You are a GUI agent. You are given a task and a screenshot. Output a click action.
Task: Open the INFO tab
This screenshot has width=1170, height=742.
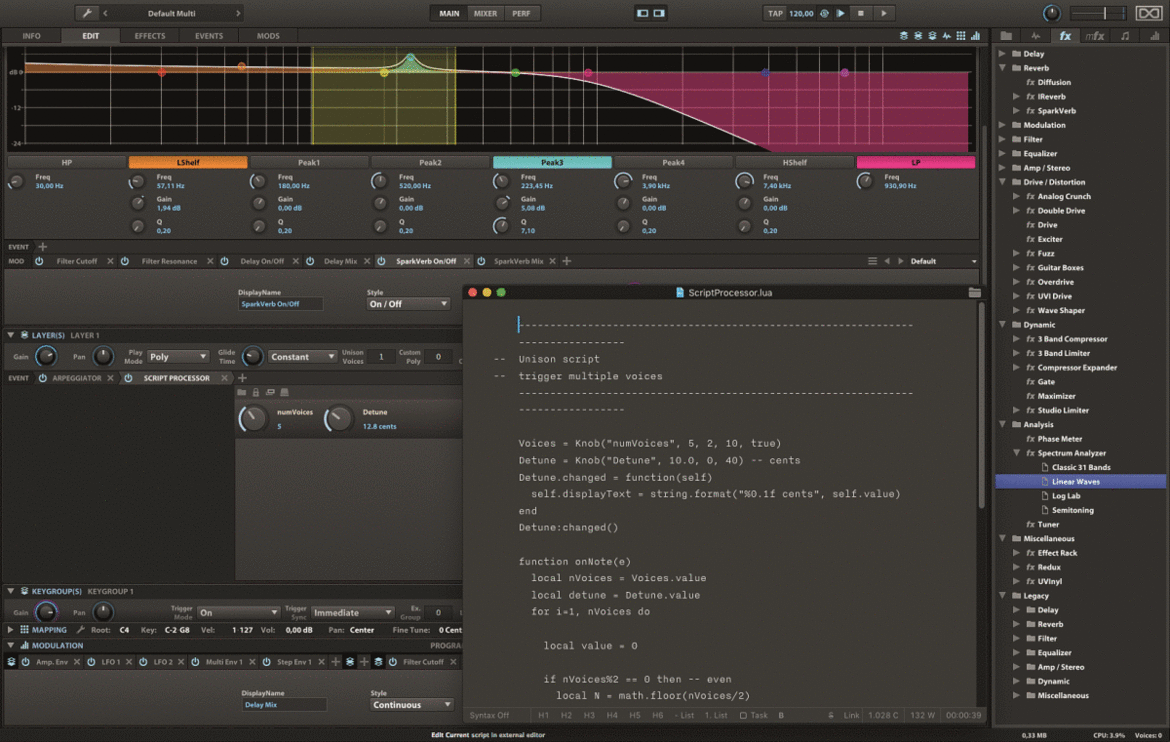click(31, 36)
